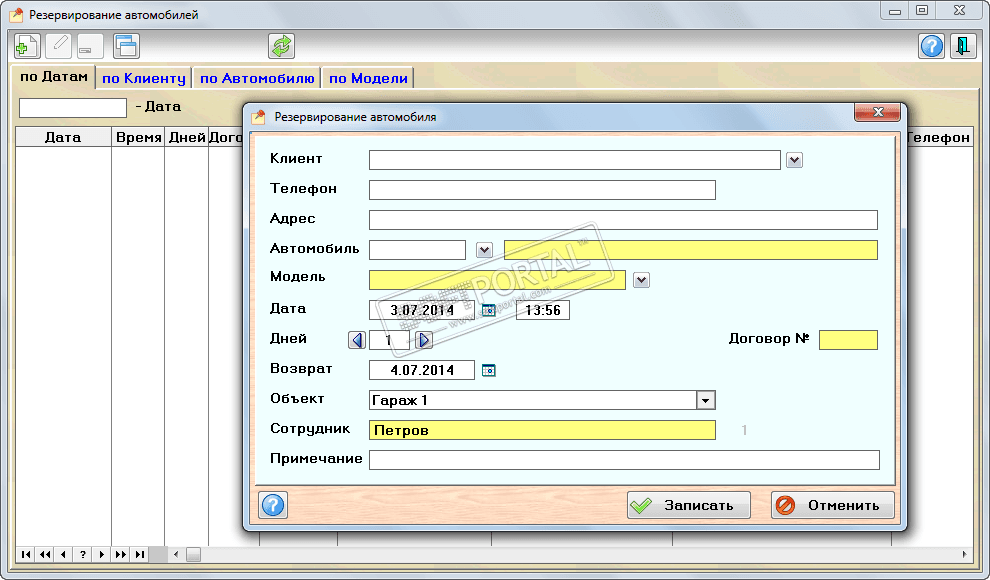Viewport: 990px width, 580px height.
Task: Click the time field showing 13:56
Action: tap(543, 310)
